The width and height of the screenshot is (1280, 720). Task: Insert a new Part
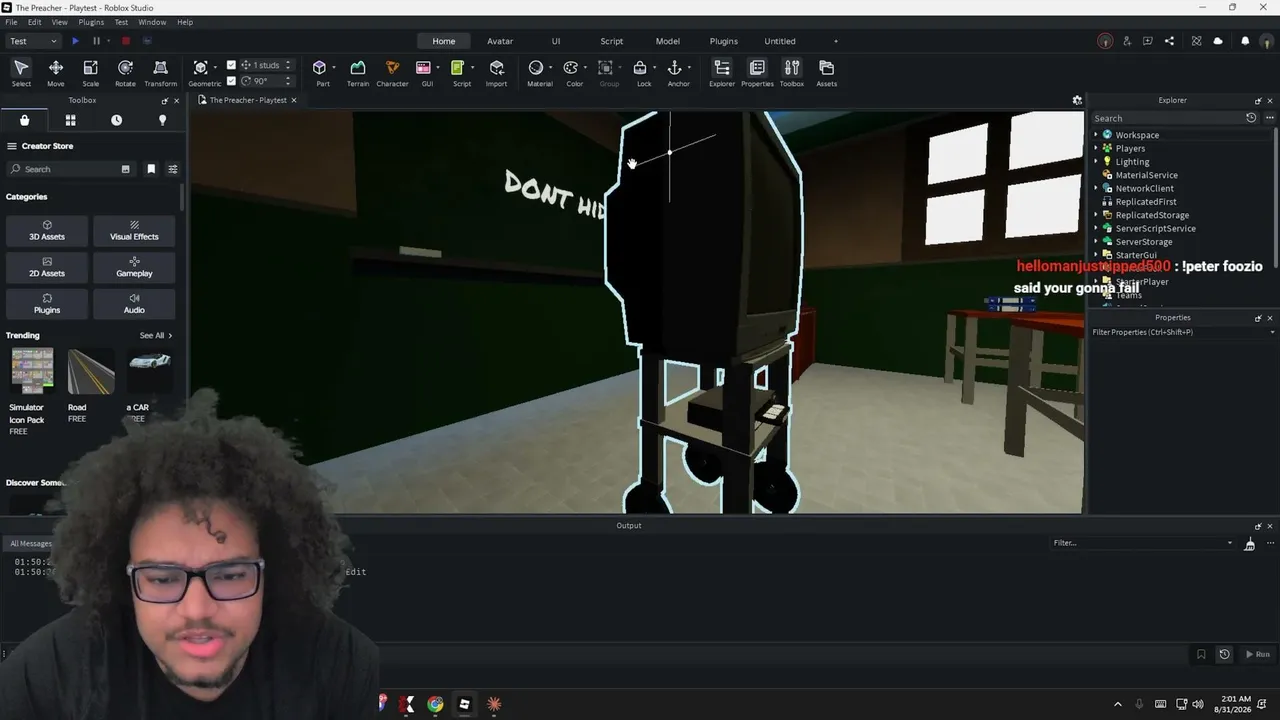pos(320,73)
